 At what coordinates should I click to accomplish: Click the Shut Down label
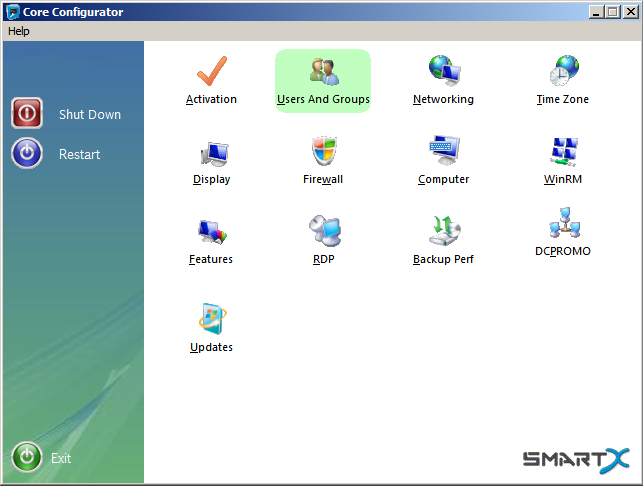pyautogui.click(x=90, y=114)
